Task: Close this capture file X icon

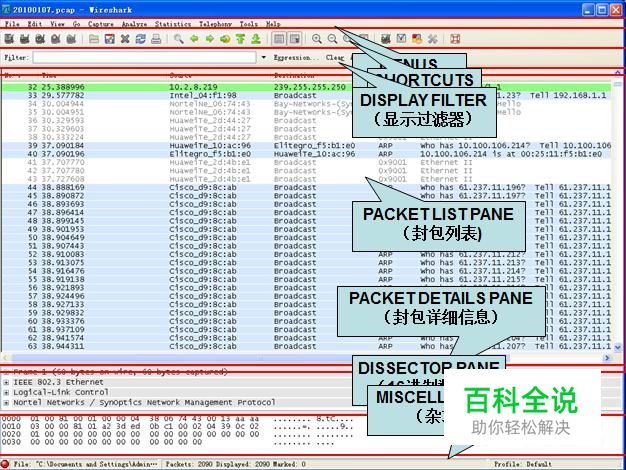Action: [125, 39]
